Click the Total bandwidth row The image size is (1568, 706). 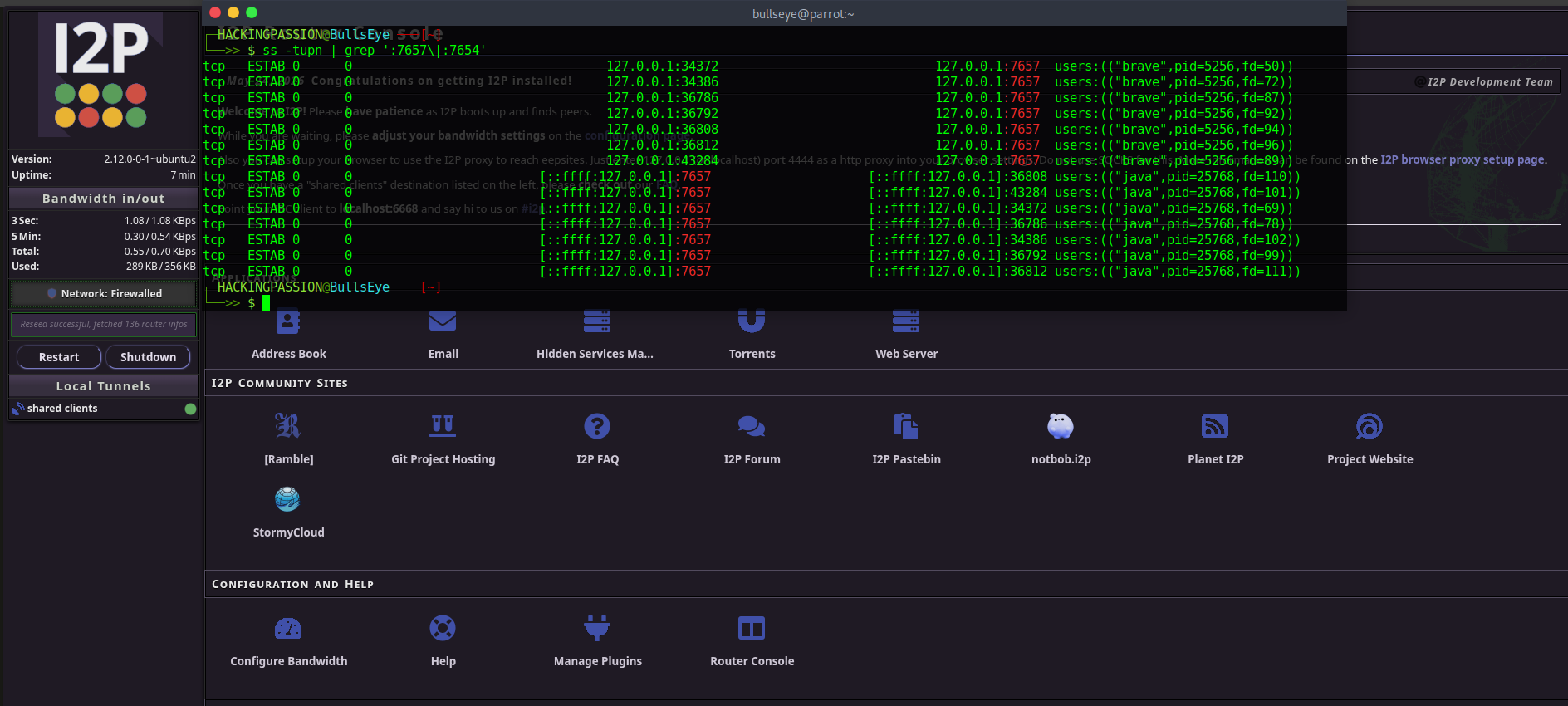(104, 252)
